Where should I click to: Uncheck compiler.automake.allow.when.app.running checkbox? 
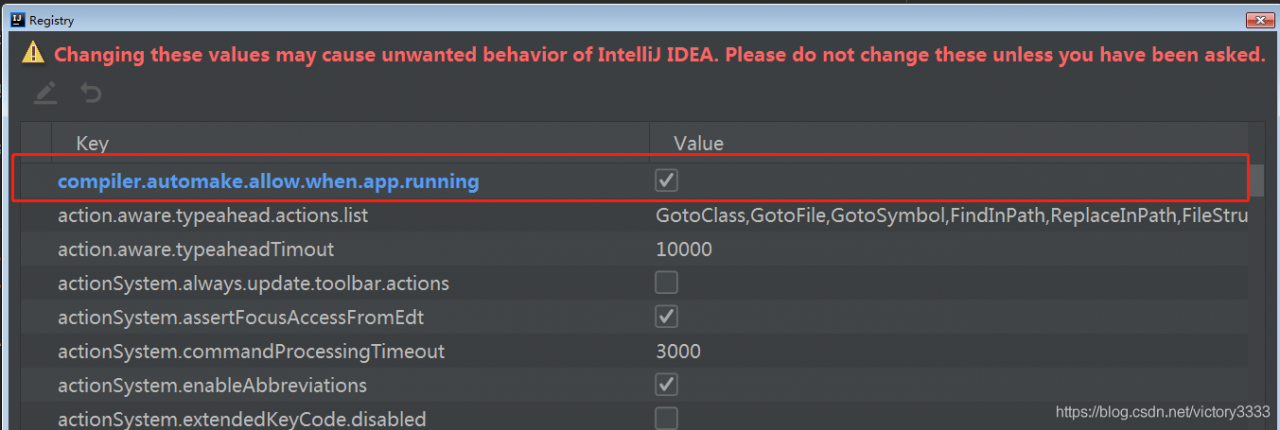click(x=666, y=180)
